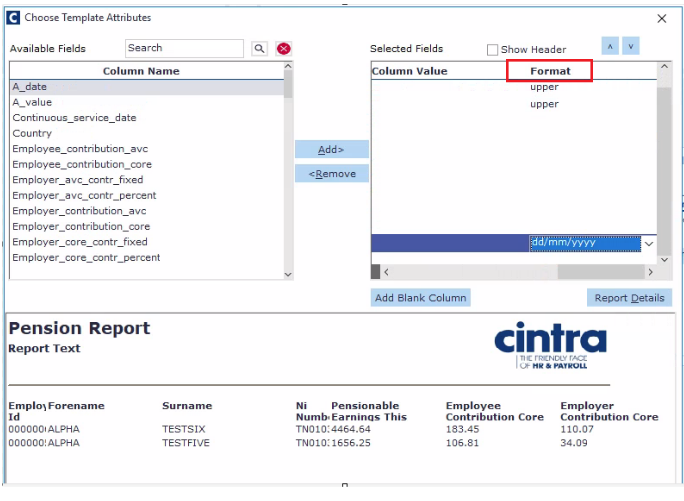Click 106.81 employee contribution value
Image resolution: width=684 pixels, height=501 pixels.
(x=462, y=443)
